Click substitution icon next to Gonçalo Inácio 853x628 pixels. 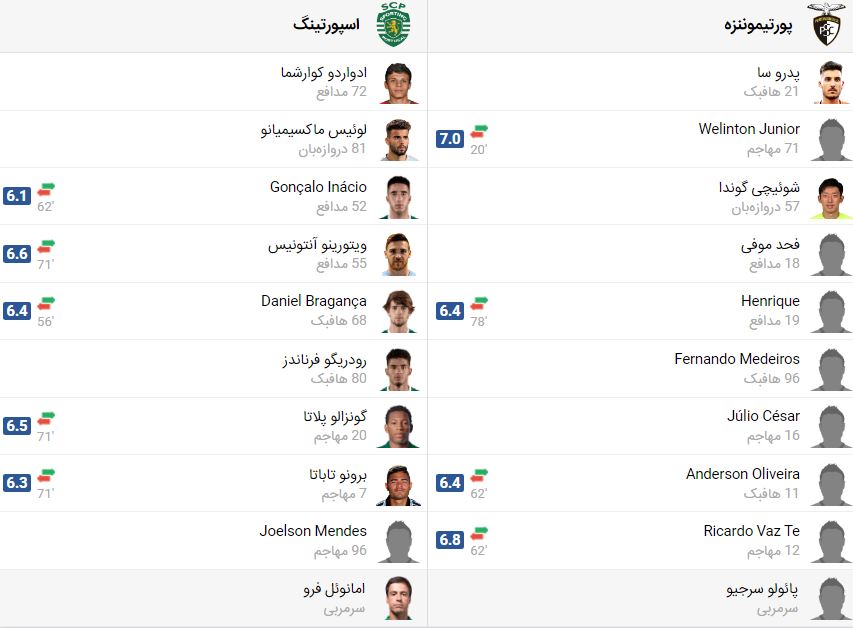[47, 189]
